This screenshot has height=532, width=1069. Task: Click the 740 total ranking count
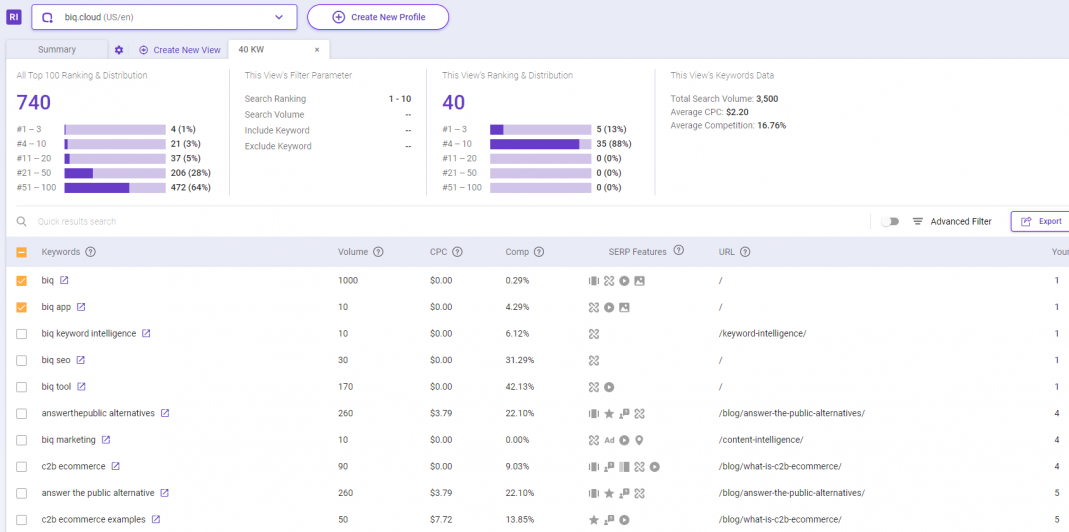click(34, 102)
